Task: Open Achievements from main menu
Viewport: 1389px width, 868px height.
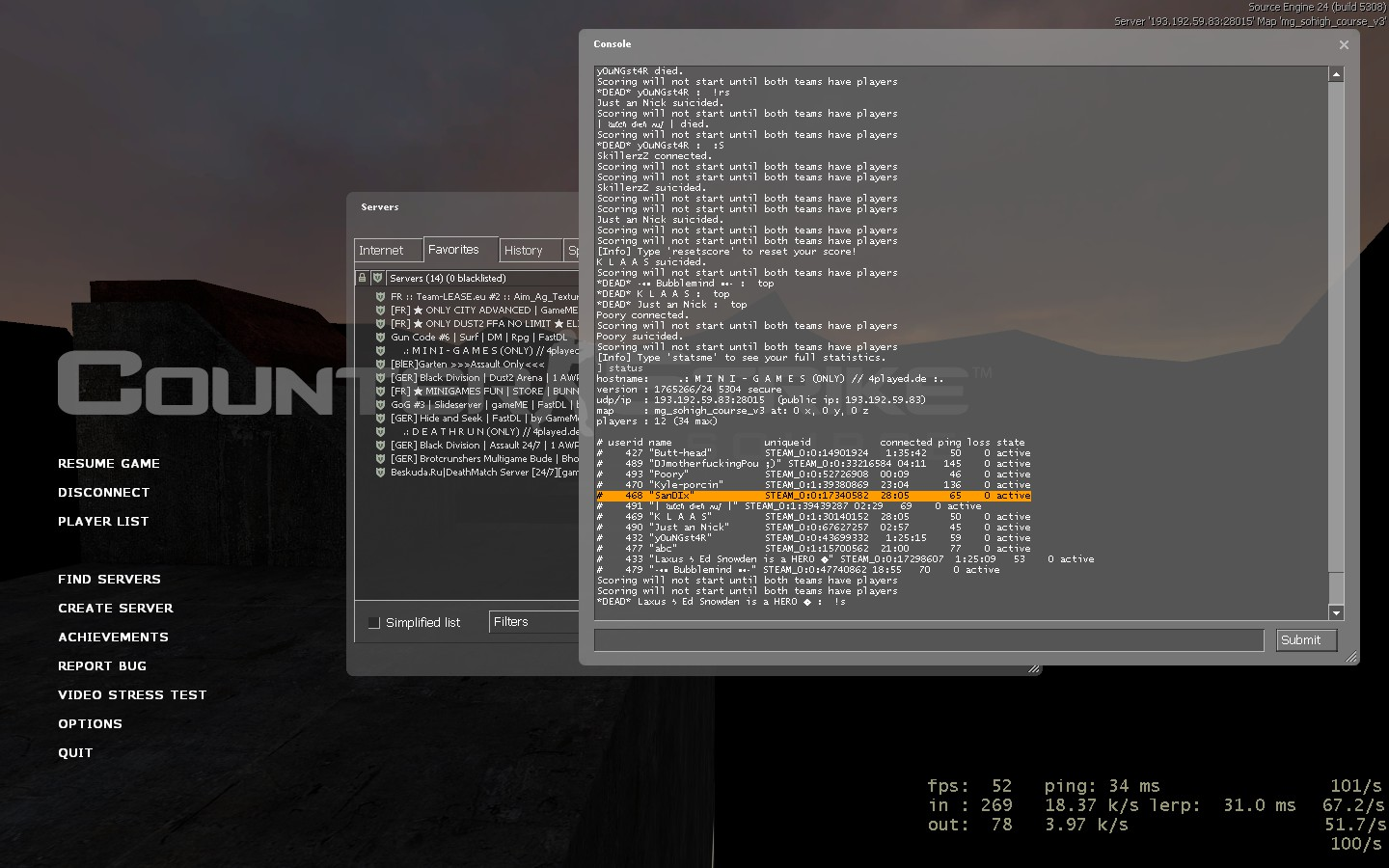Action: tap(113, 637)
